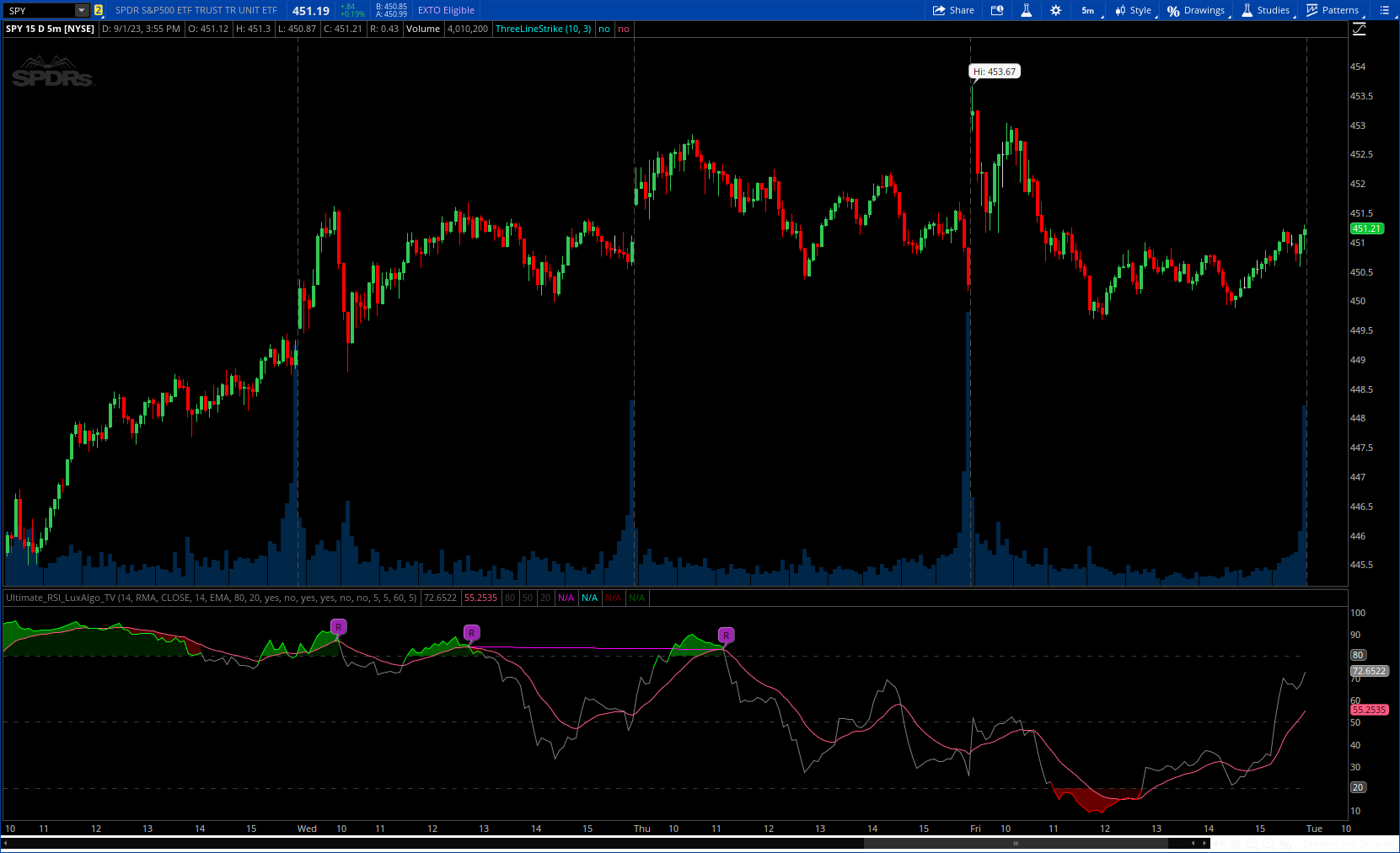Click the red 55.2535 value in RSI header

480,598
